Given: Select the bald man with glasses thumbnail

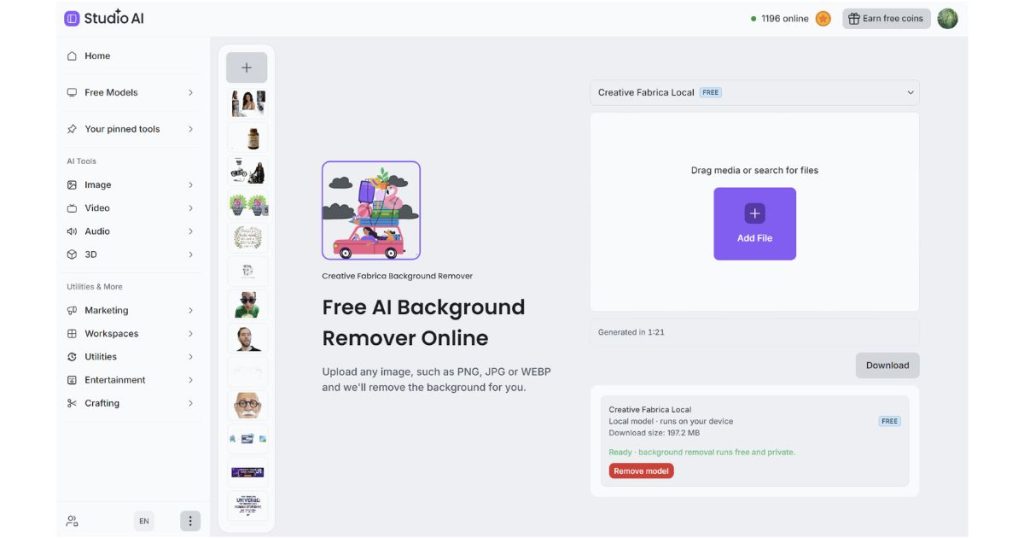Looking at the screenshot, I should (x=248, y=405).
